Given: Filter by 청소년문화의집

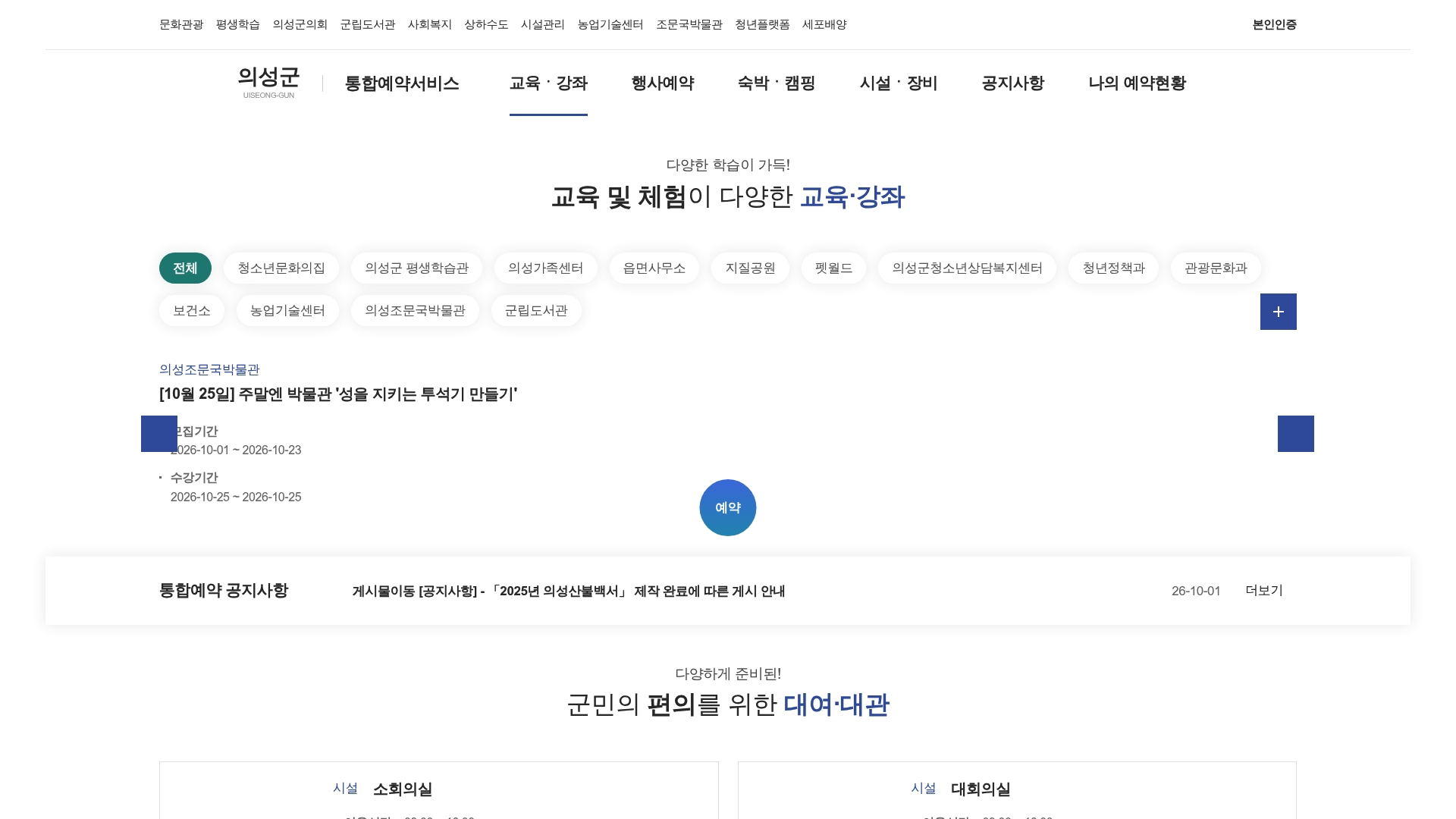Looking at the screenshot, I should point(281,268).
